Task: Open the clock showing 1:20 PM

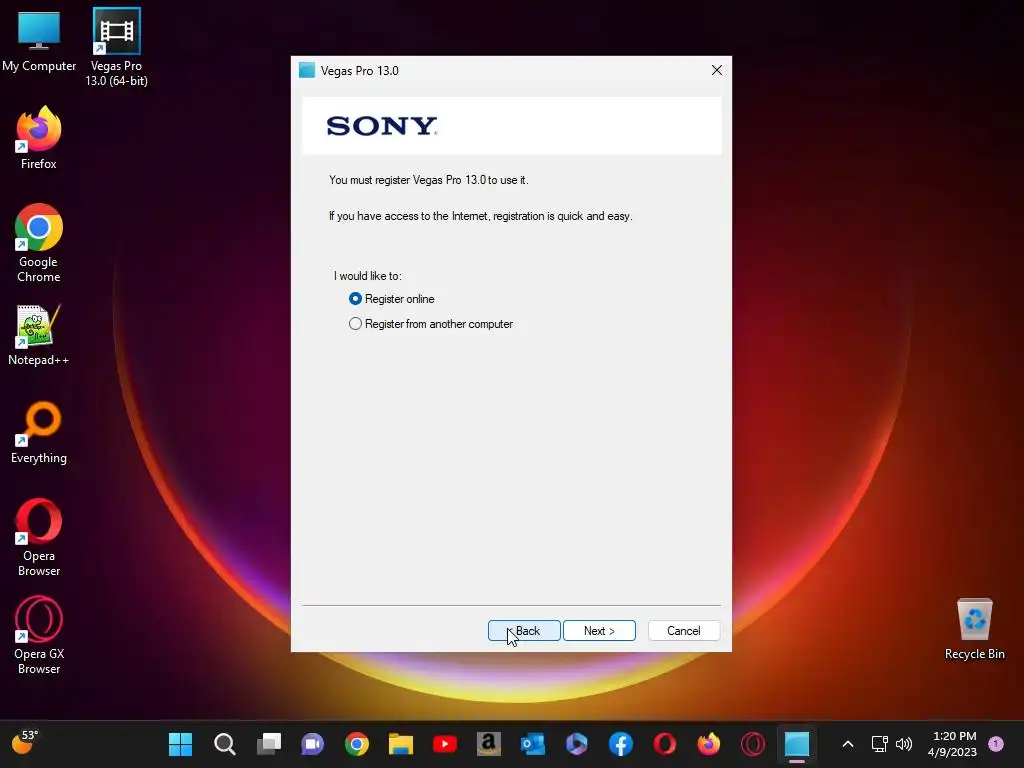Action: point(952,744)
